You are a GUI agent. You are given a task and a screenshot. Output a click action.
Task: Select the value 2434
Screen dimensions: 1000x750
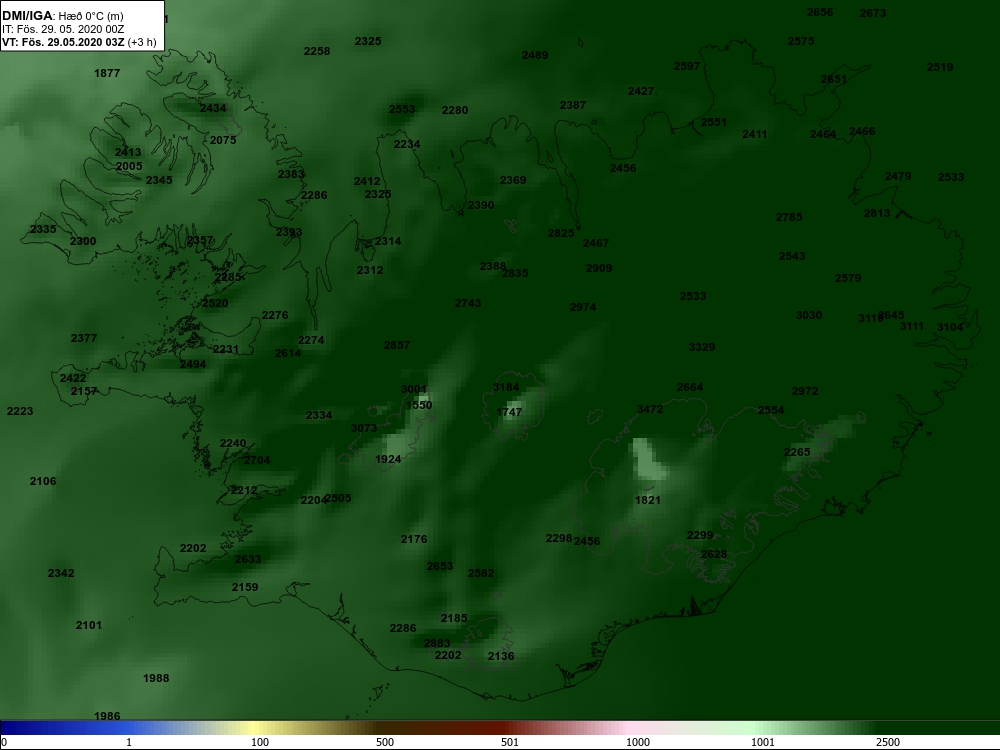click(213, 108)
